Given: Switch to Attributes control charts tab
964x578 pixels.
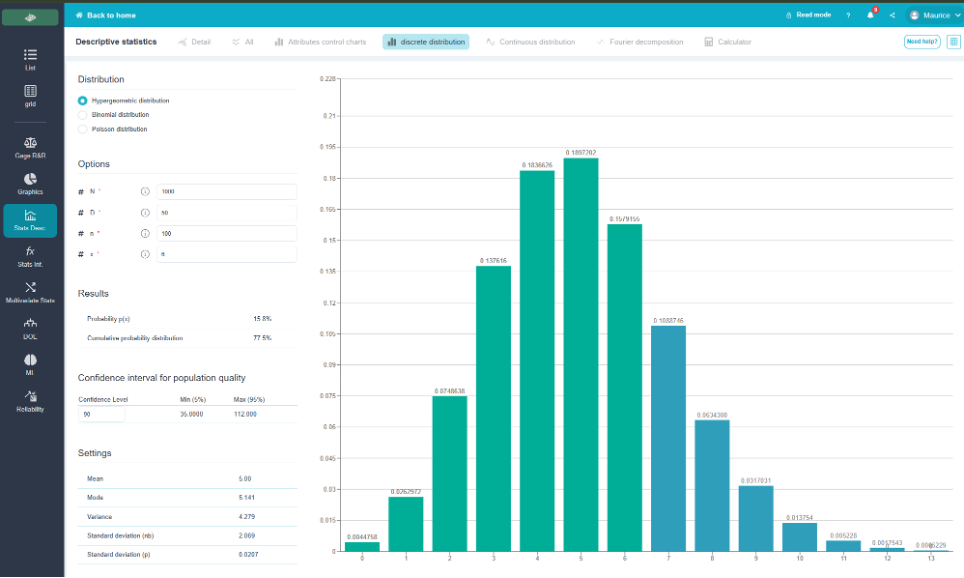Looking at the screenshot, I should click(x=320, y=42).
